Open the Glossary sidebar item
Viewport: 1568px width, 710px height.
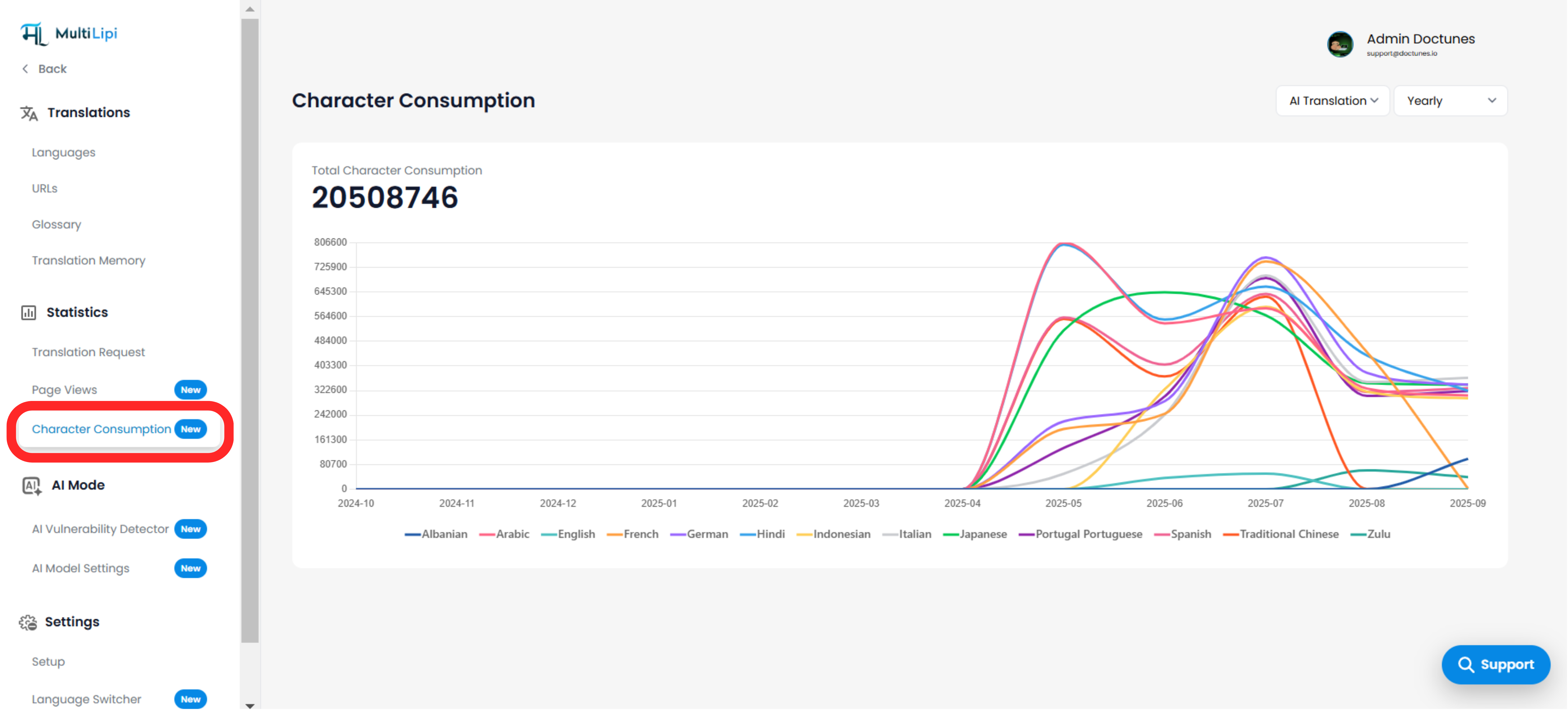56,224
